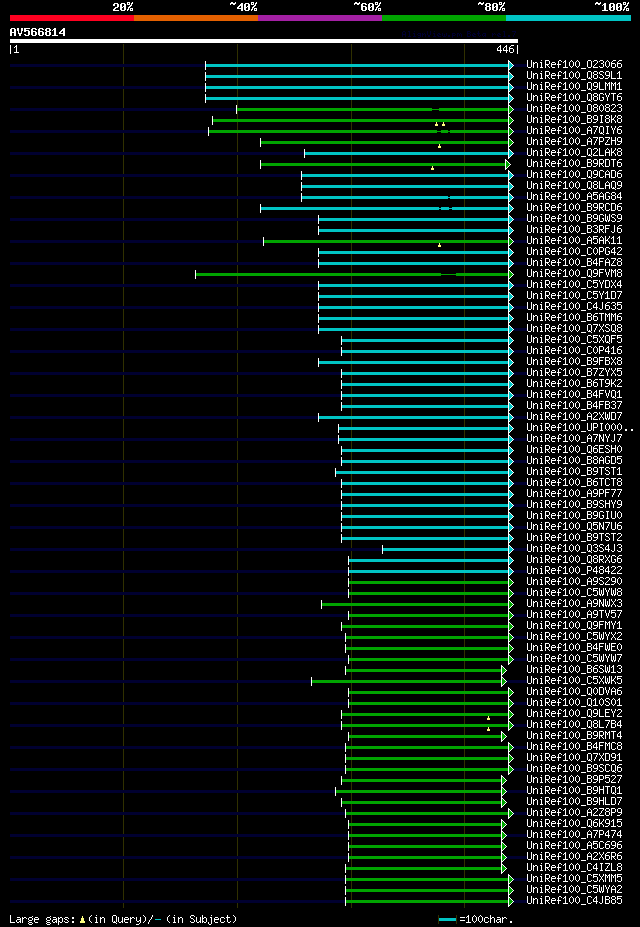Select the UniRef100_Q9FVM8 label
This screenshot has width=640, height=927.
point(574,274)
